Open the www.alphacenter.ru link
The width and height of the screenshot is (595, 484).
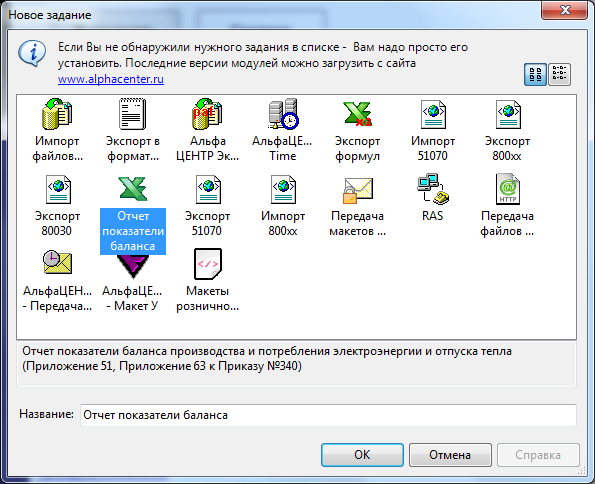tap(111, 79)
